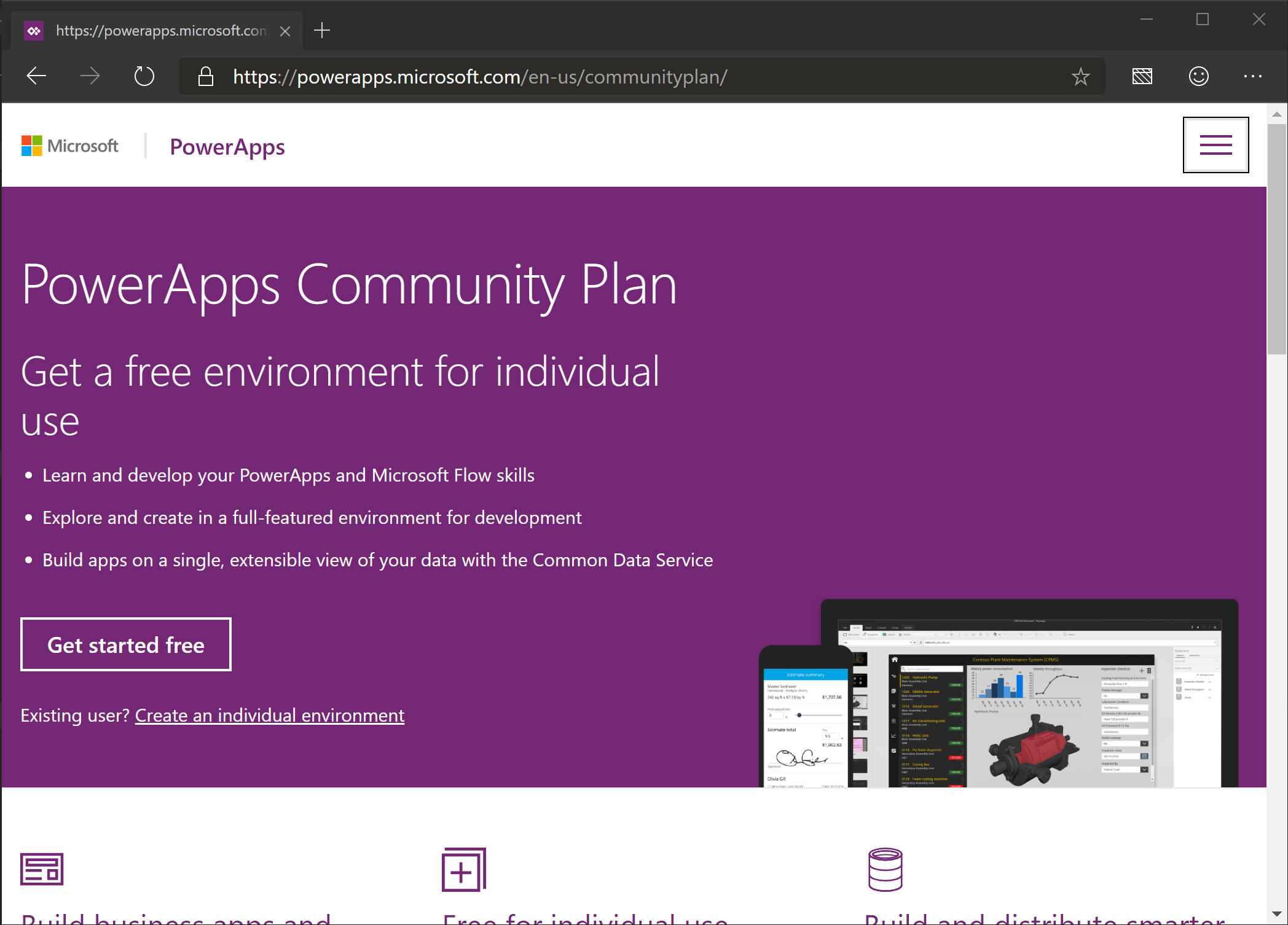This screenshot has height=925, width=1288.
Task: Open the Create an individual environment link
Action: 269,715
